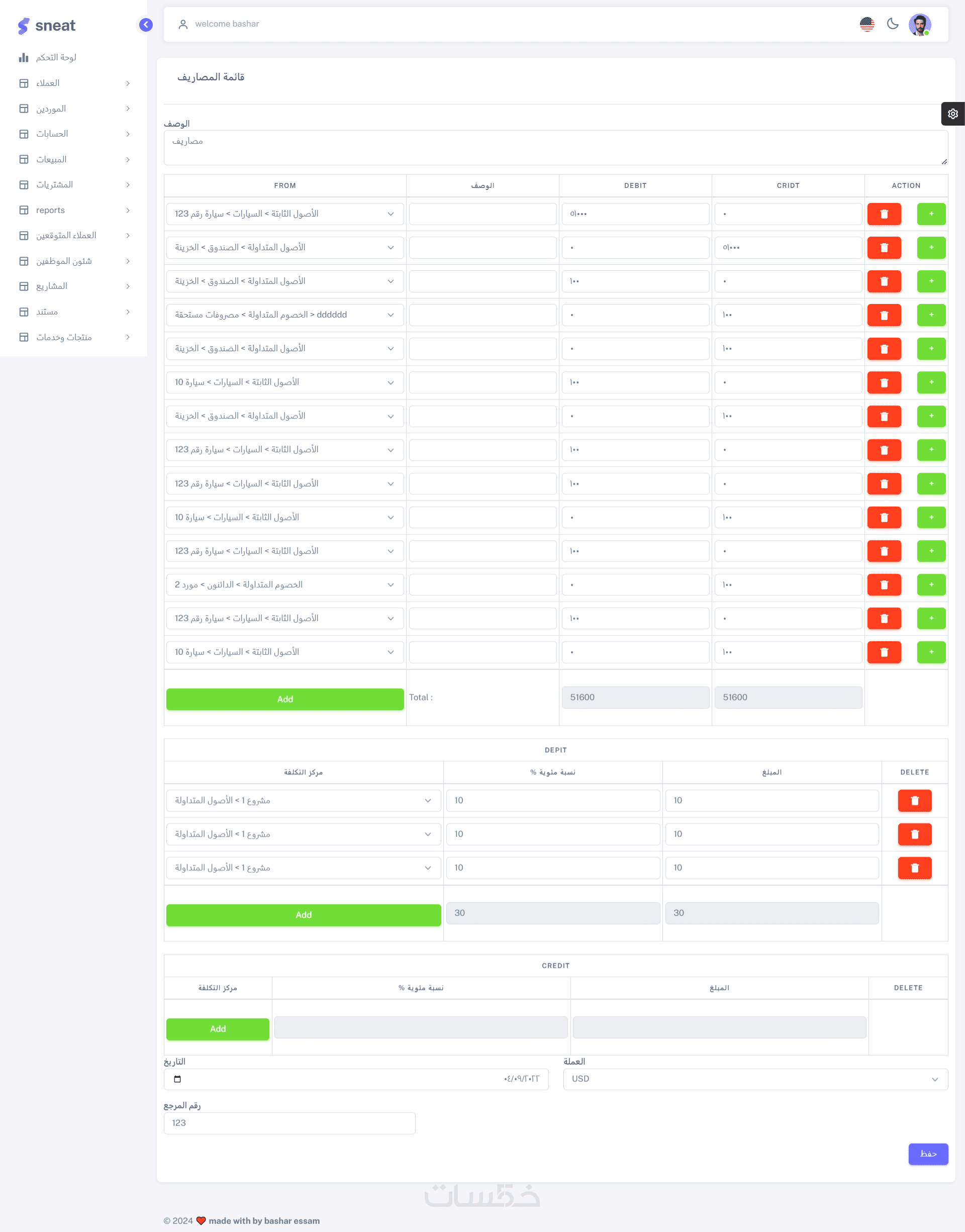The height and width of the screenshot is (1232, 965).
Task: Open the US flag language selector
Action: pyautogui.click(x=866, y=24)
